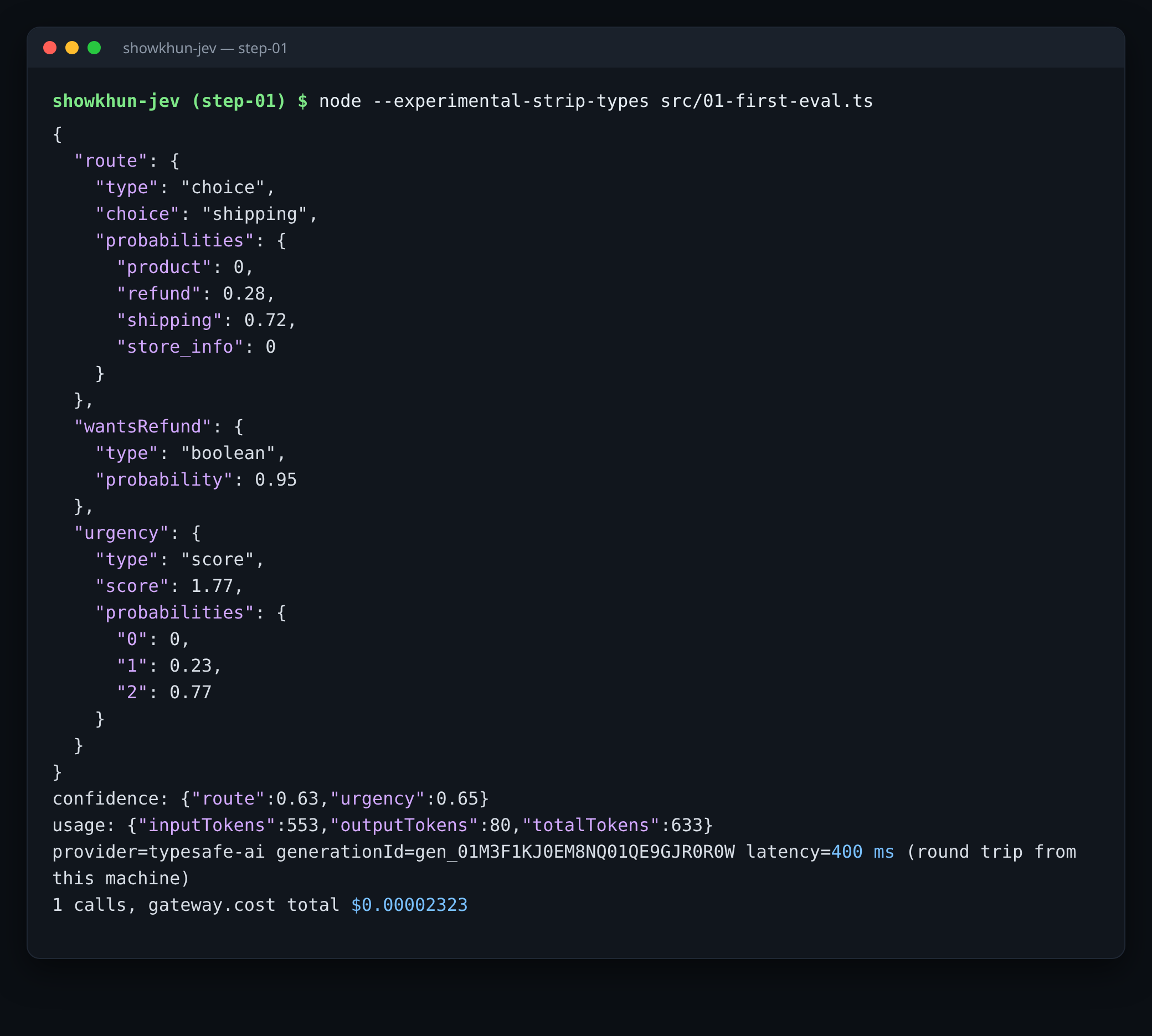Click the '"probability": 0.95' line
Image resolution: width=1152 pixels, height=1036 pixels.
(196, 480)
